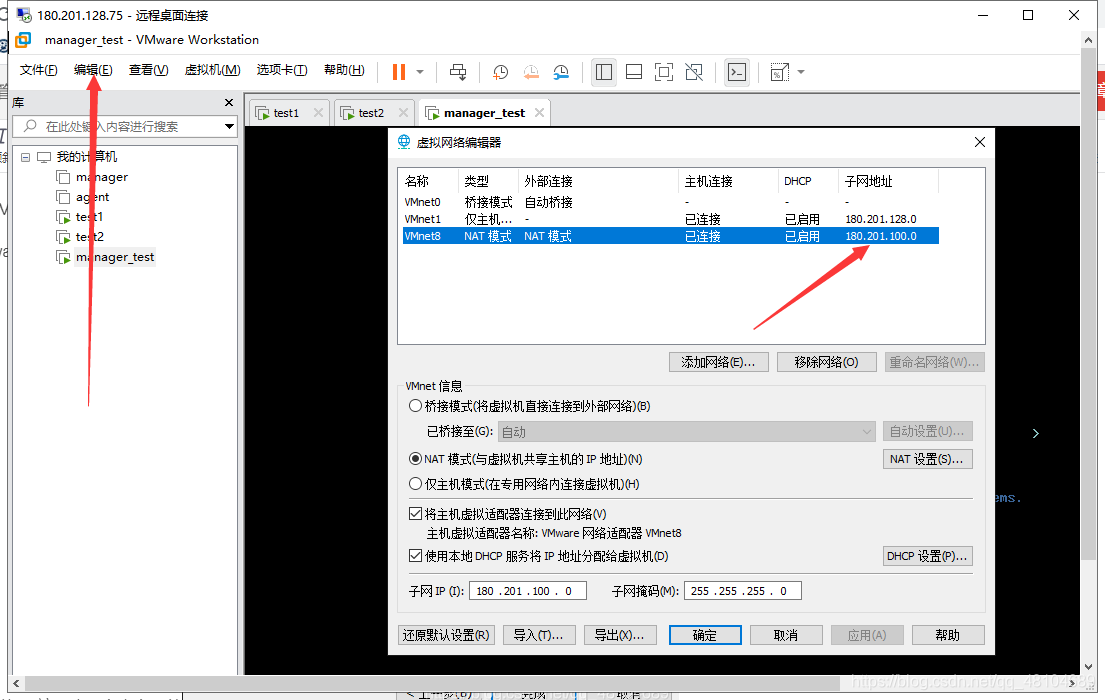Click the 导出(X)... button
Image resolution: width=1105 pixels, height=700 pixels.
[620, 635]
